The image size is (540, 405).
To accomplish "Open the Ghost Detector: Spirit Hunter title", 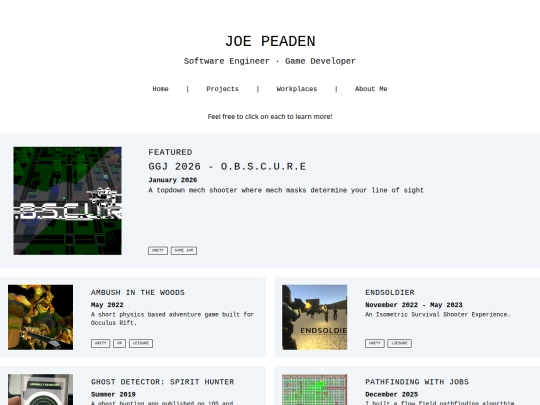I will point(163,382).
